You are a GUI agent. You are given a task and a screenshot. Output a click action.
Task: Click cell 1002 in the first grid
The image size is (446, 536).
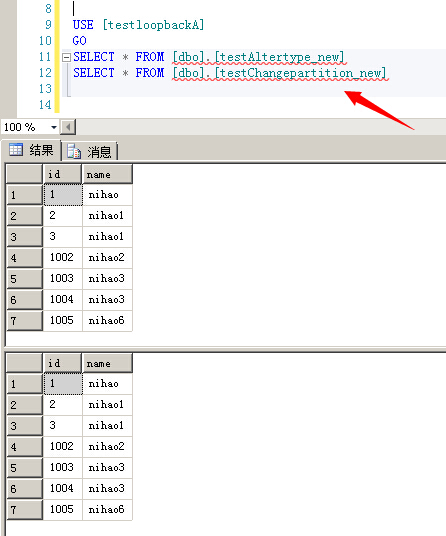pos(63,257)
